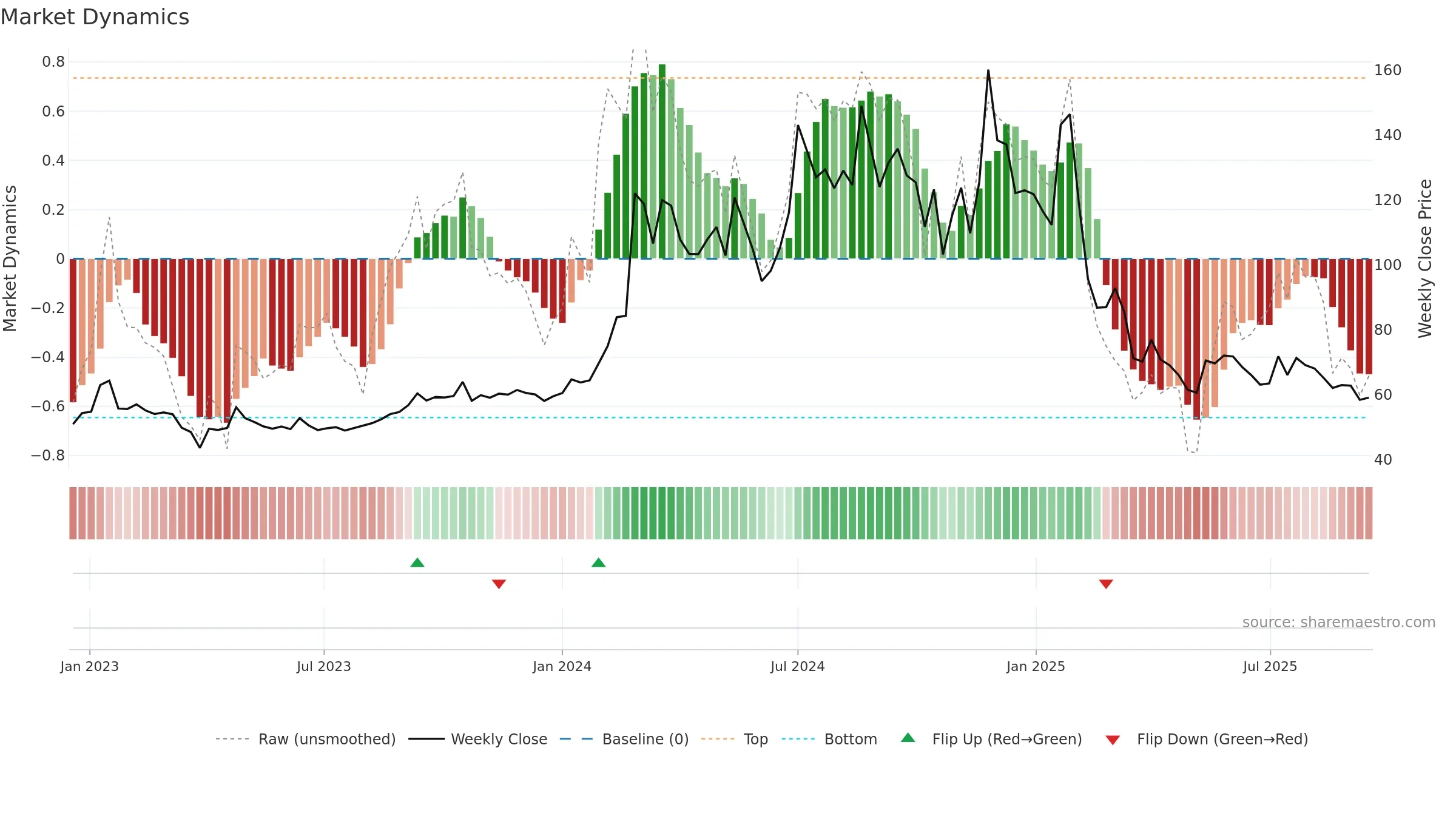Toggle the Baseline (0) legend entry
1456x819 pixels.
[x=624, y=739]
